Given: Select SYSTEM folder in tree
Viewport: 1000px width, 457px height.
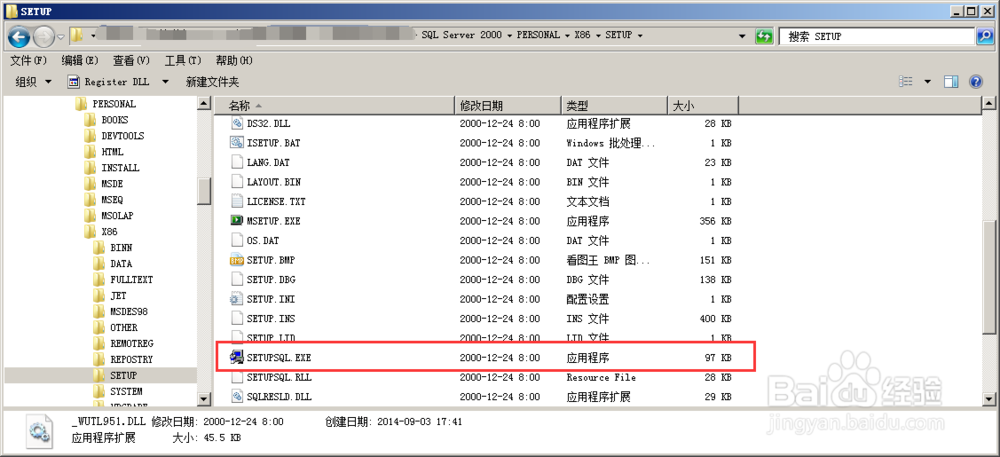Looking at the screenshot, I should coord(126,391).
